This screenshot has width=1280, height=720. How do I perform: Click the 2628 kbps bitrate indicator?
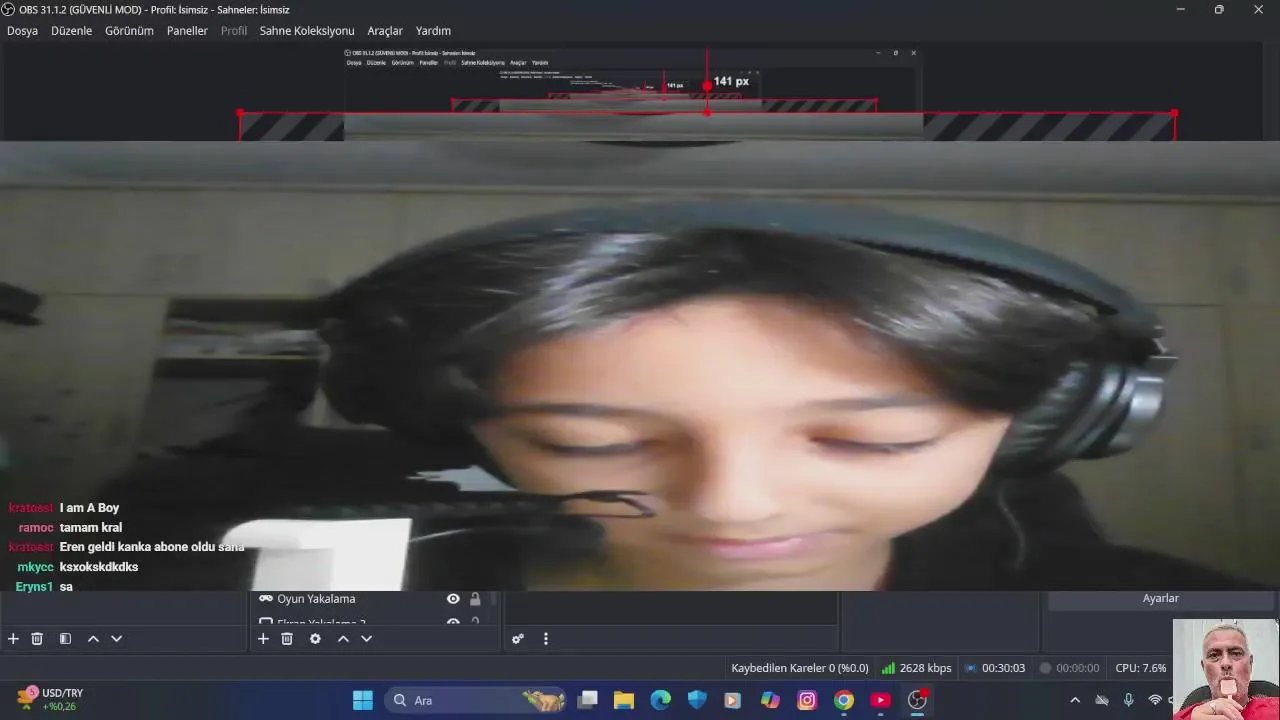(x=916, y=668)
